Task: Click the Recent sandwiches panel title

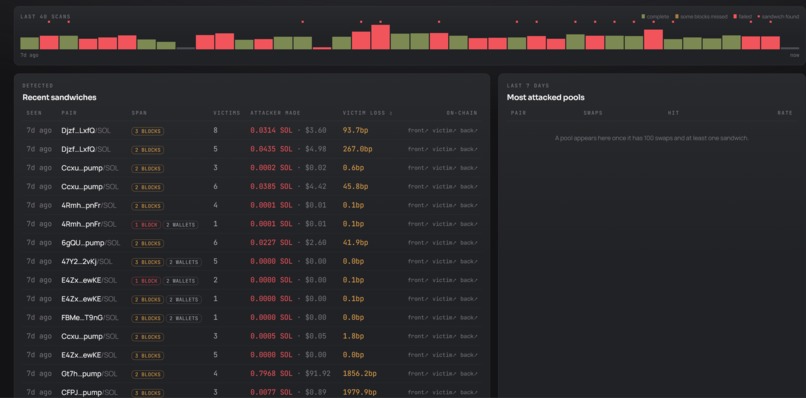Action: click(x=59, y=97)
